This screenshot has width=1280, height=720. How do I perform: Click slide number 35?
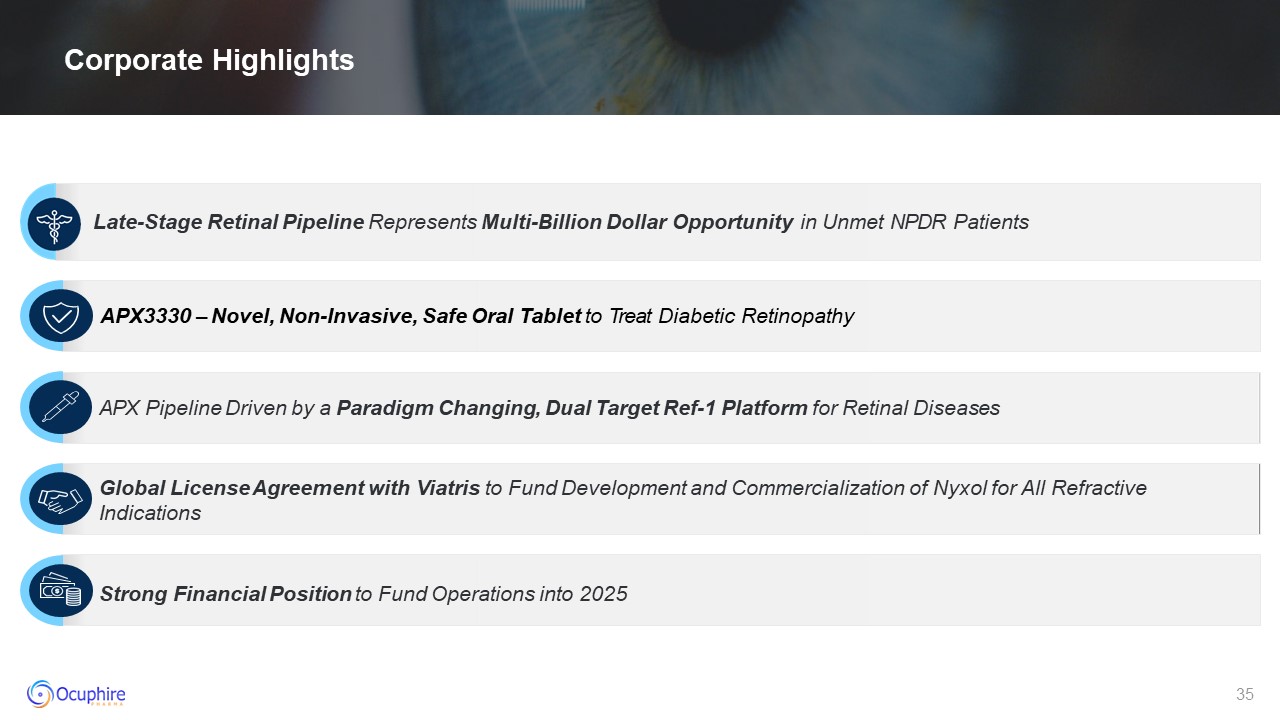click(1244, 694)
